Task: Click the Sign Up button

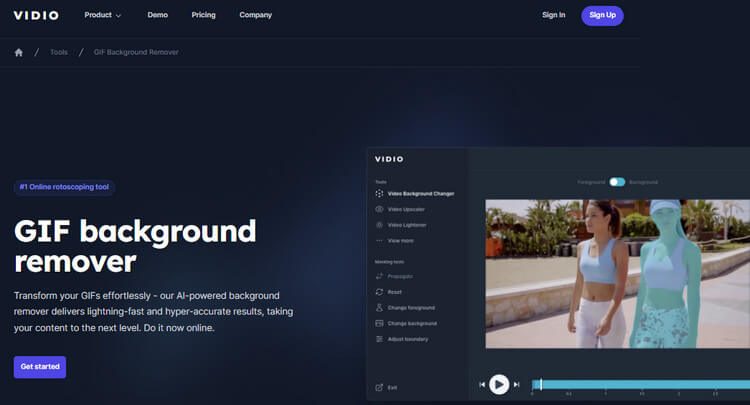Action: 602,16
